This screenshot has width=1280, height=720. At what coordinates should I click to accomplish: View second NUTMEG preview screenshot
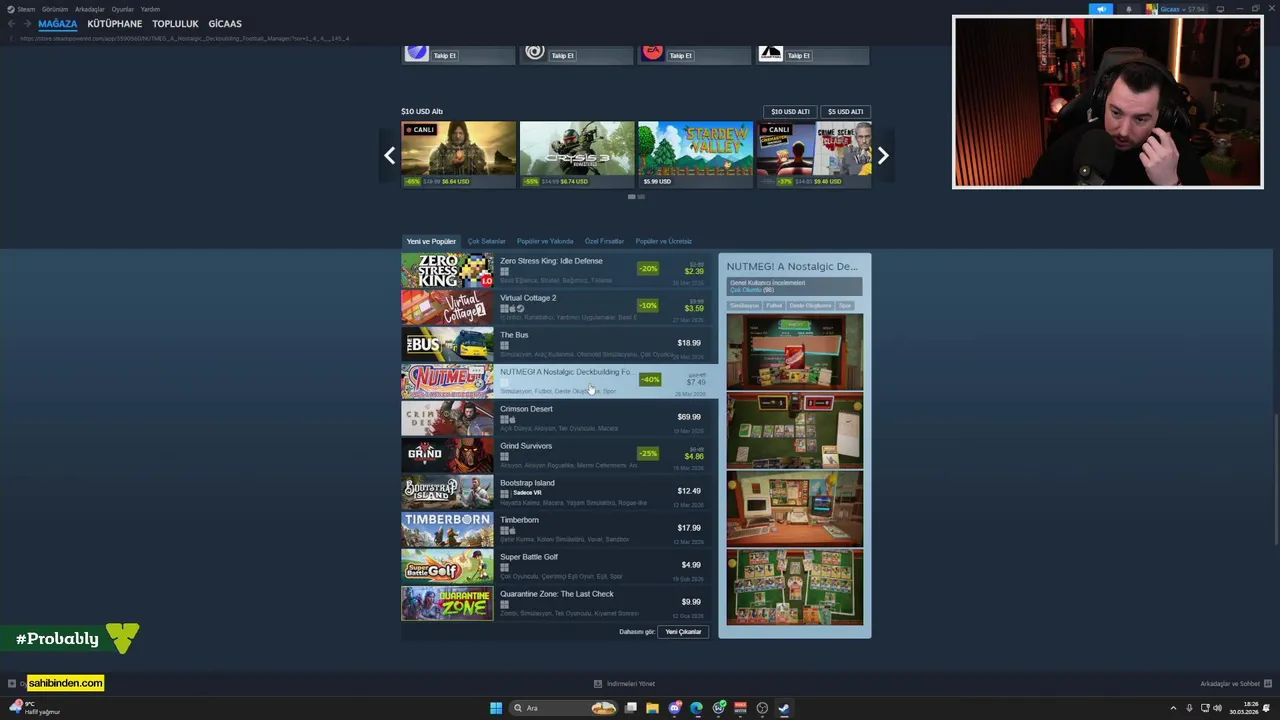[795, 430]
